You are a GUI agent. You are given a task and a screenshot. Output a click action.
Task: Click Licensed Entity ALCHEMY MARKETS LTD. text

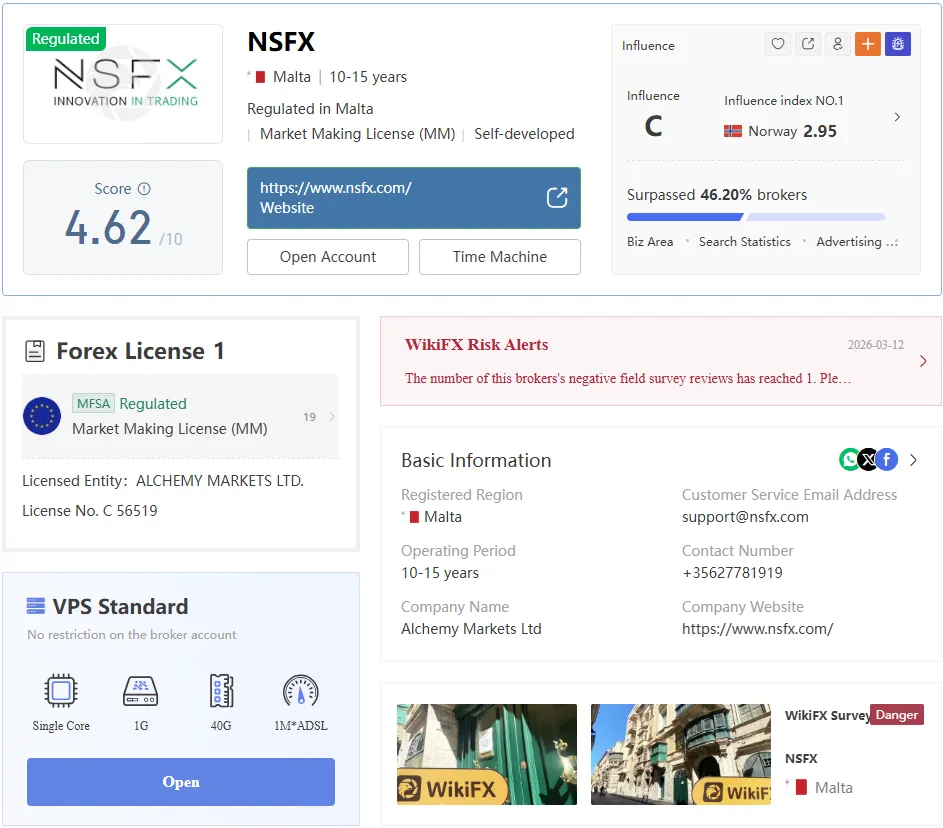click(163, 481)
